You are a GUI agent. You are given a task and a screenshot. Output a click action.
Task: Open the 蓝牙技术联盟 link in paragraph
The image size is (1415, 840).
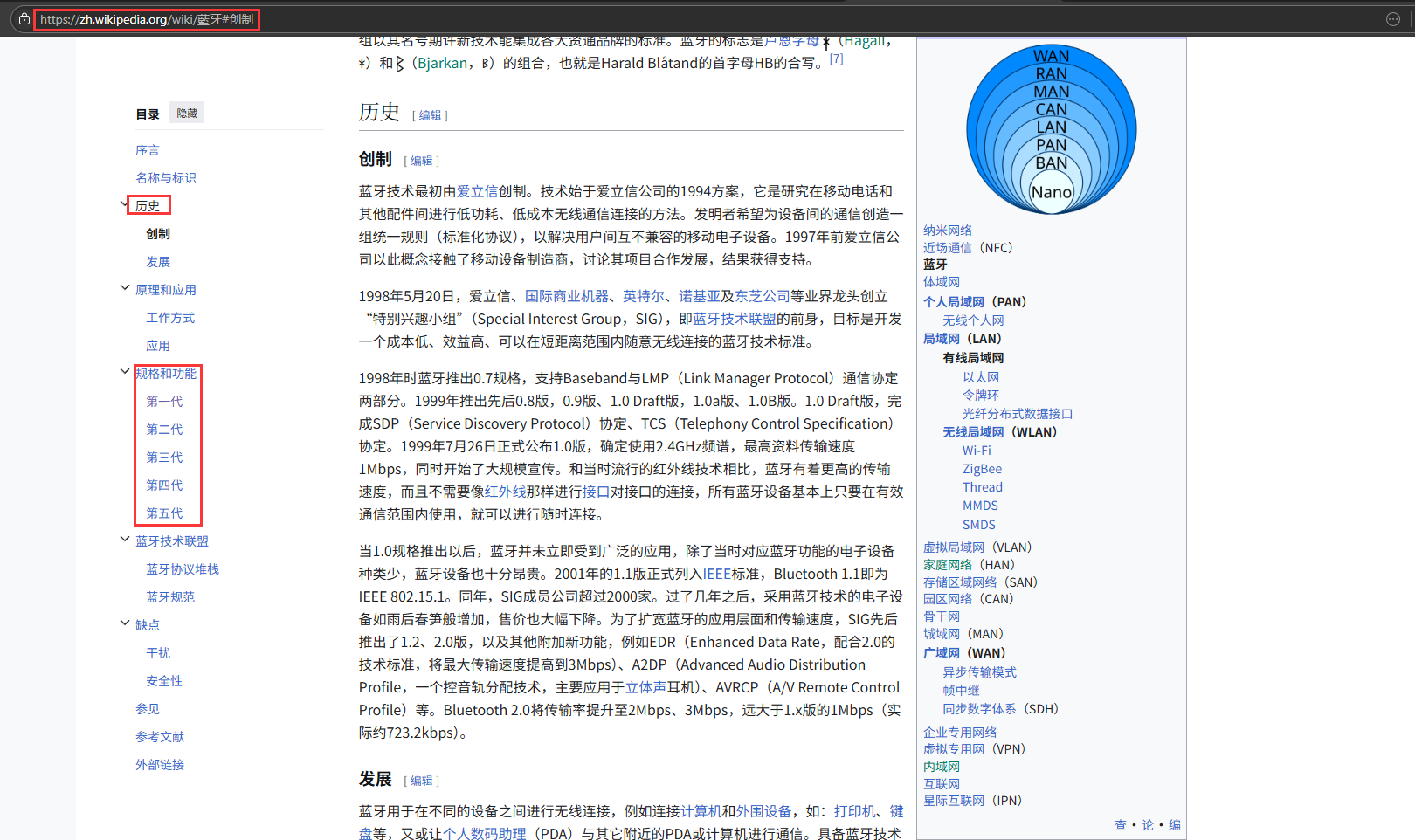[x=735, y=319]
